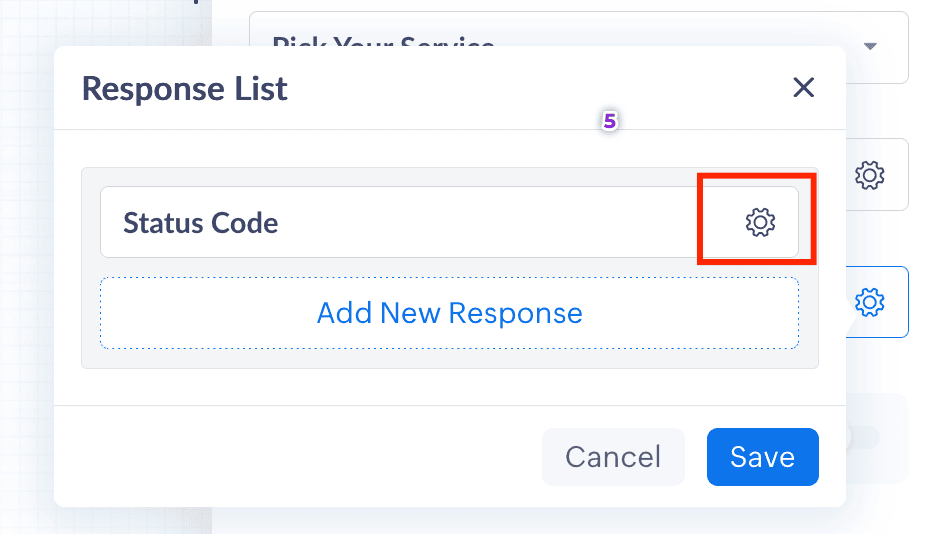The height and width of the screenshot is (534, 942).
Task: Cancel the Response List changes
Action: coord(613,457)
